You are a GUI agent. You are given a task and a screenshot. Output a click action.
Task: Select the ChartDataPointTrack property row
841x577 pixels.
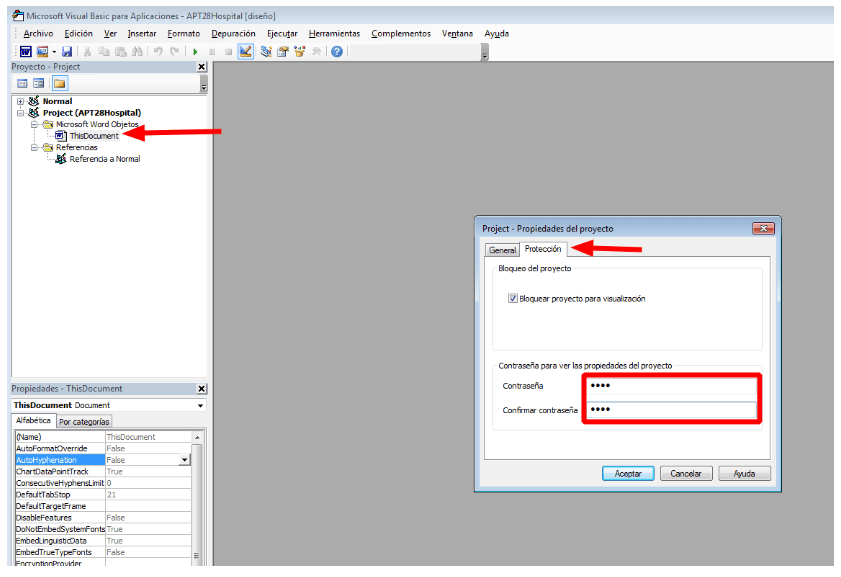[102, 472]
